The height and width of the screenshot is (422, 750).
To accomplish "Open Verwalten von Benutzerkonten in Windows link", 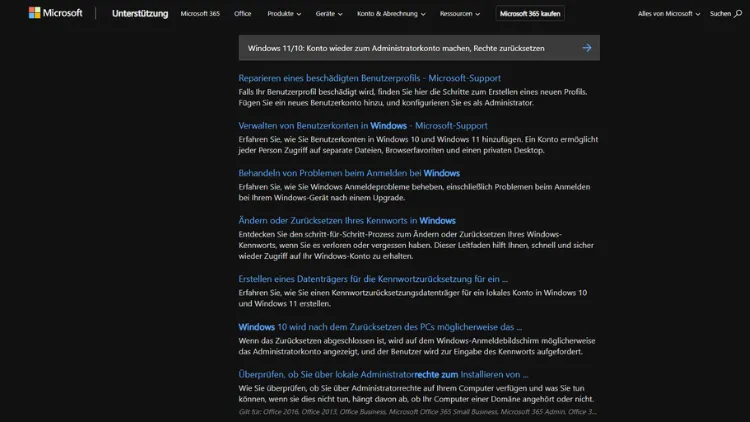I will point(363,125).
